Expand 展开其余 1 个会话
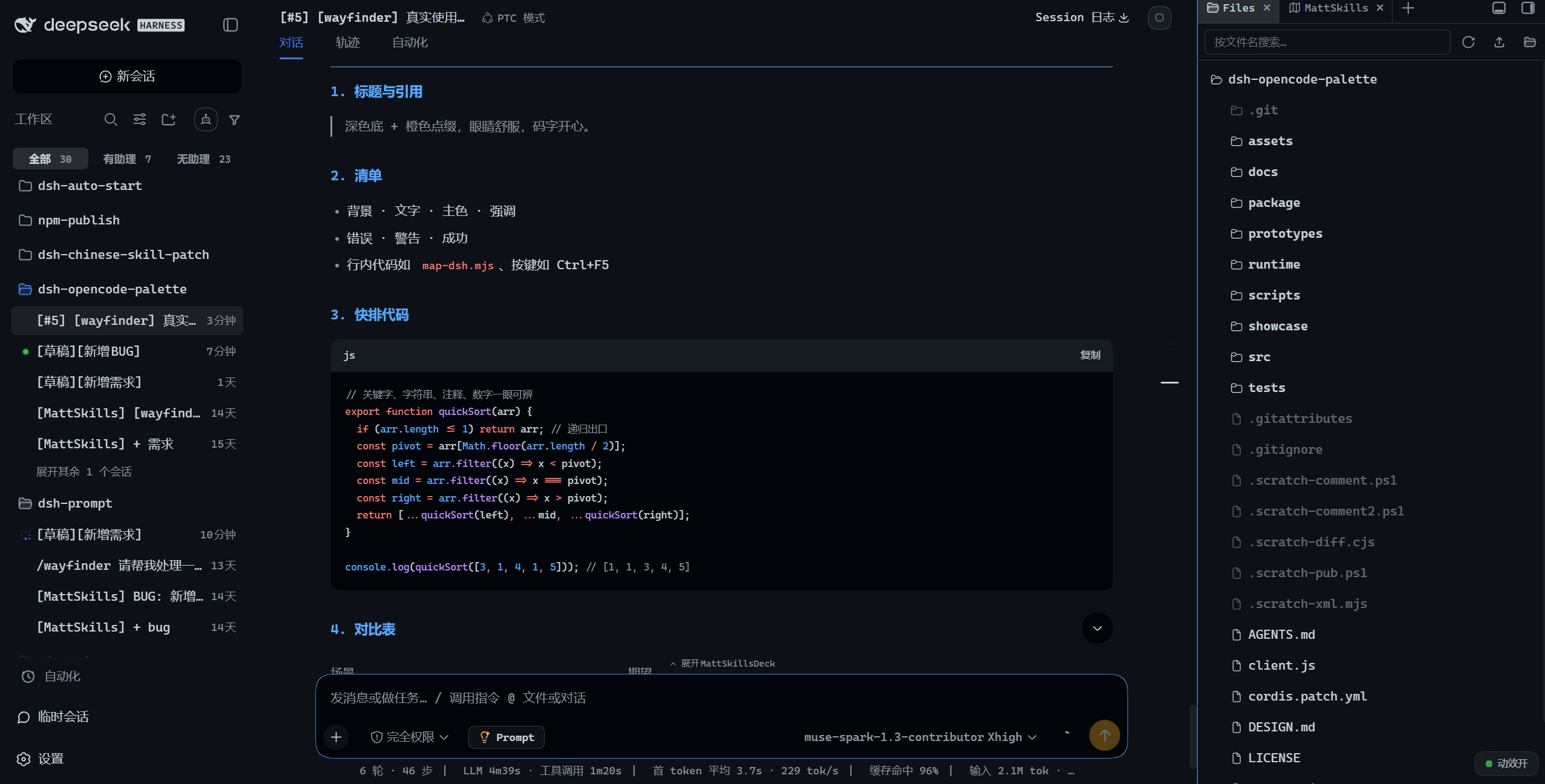The width and height of the screenshot is (1545, 784). [x=84, y=472]
